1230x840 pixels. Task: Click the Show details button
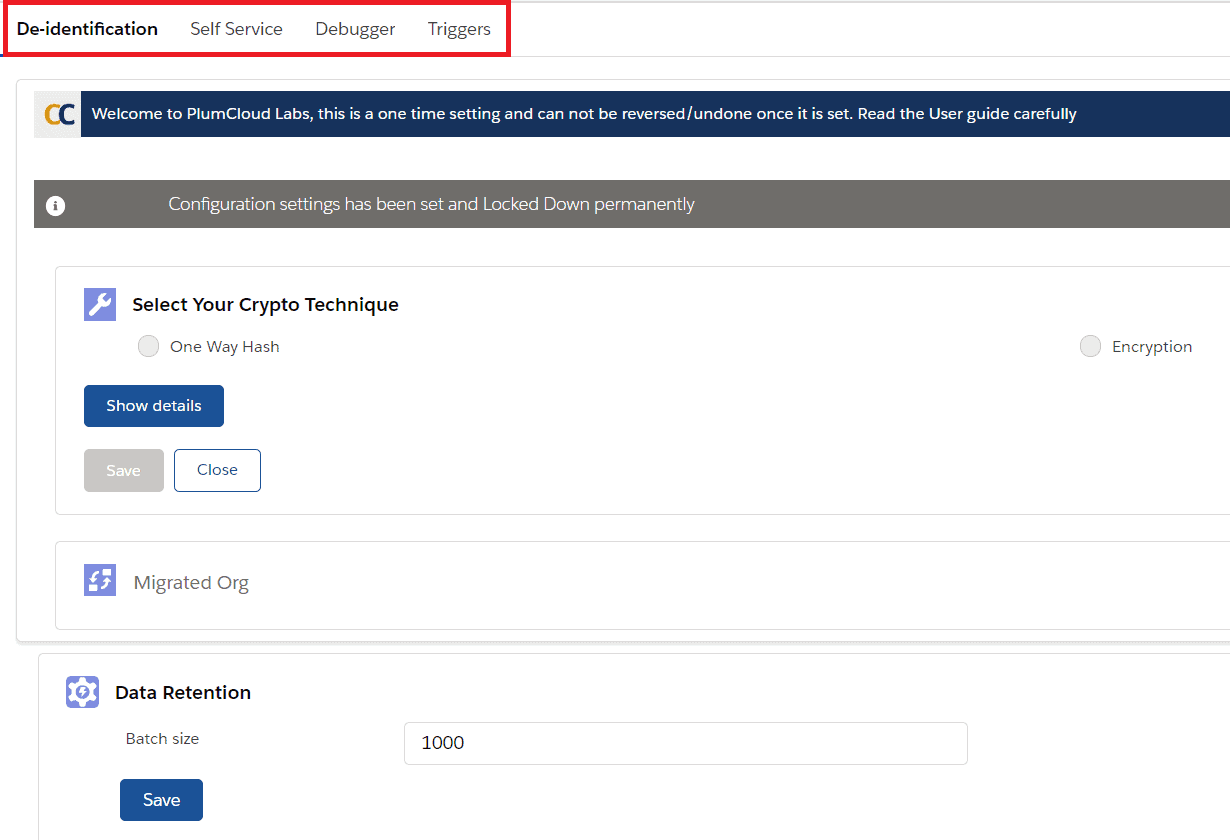point(153,405)
